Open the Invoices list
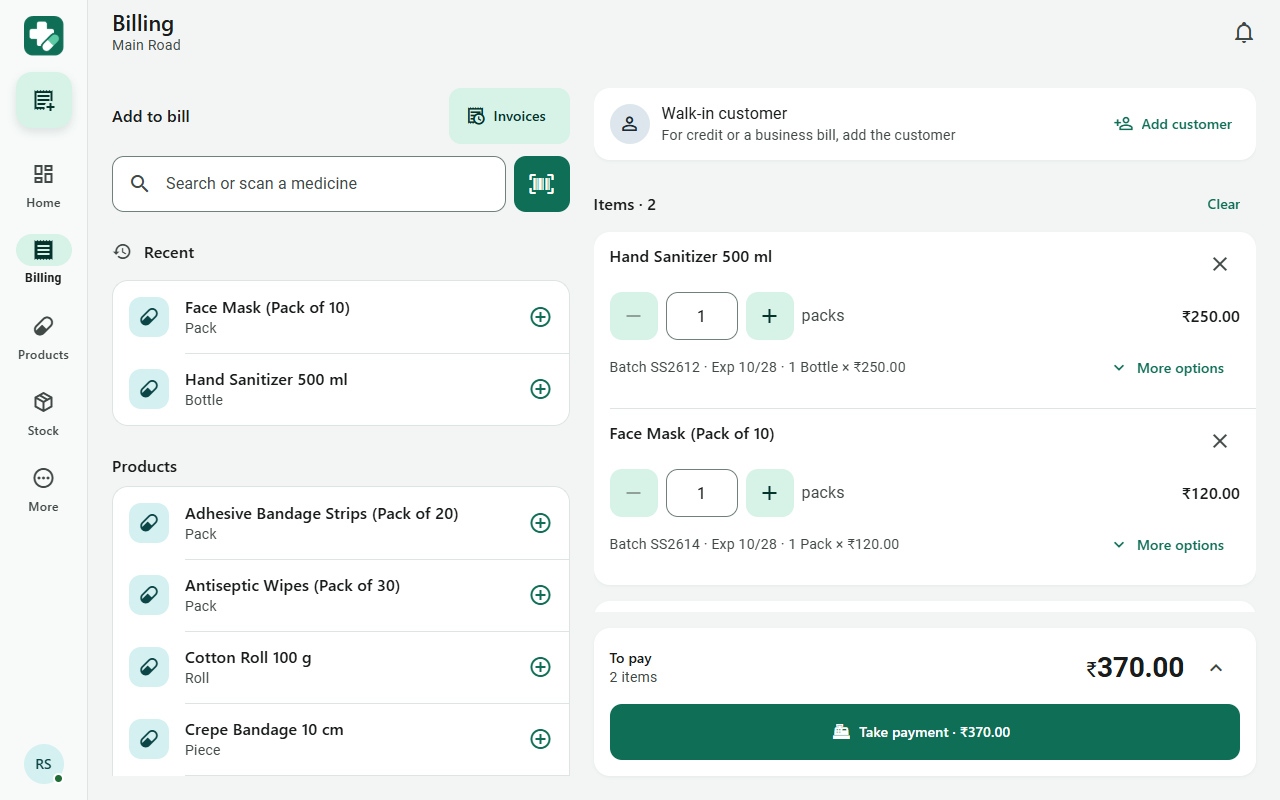The width and height of the screenshot is (1280, 800). pos(509,116)
